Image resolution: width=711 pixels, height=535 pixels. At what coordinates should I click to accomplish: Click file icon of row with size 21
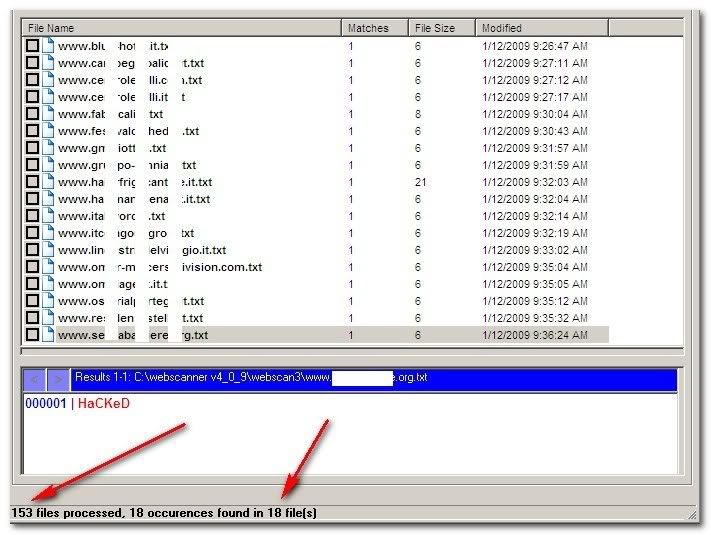pyautogui.click(x=48, y=182)
